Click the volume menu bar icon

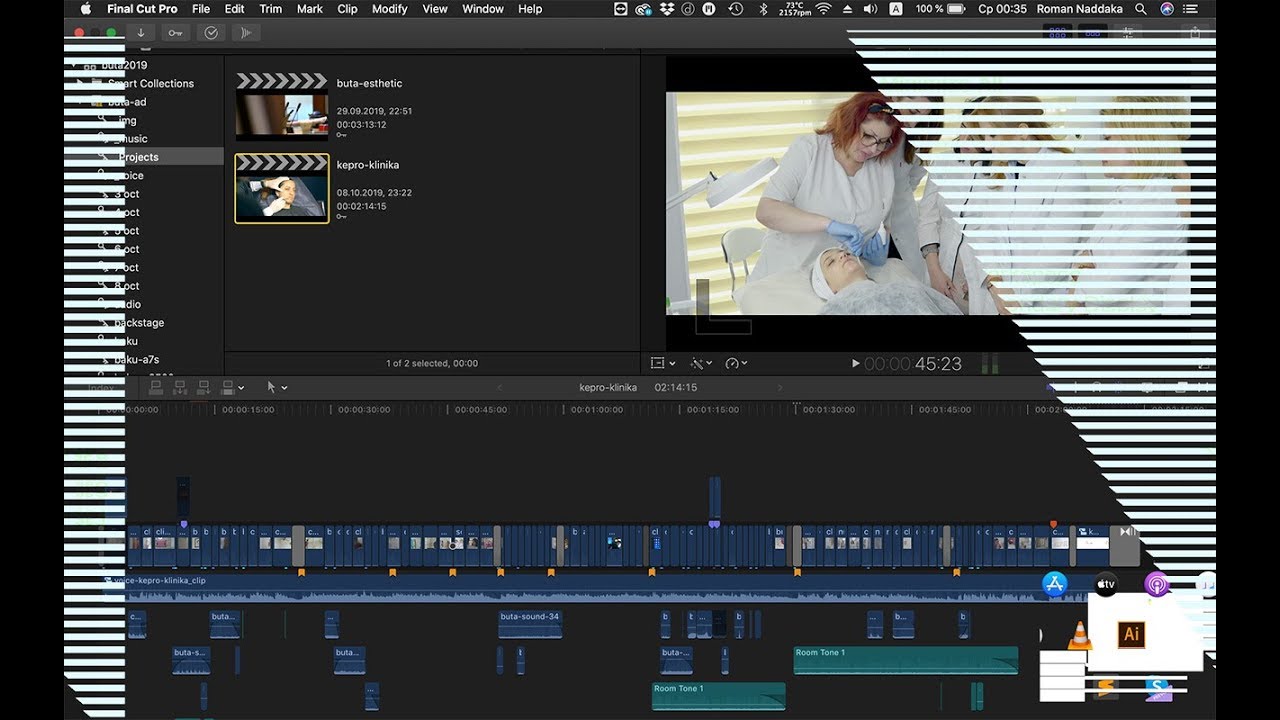pos(870,9)
